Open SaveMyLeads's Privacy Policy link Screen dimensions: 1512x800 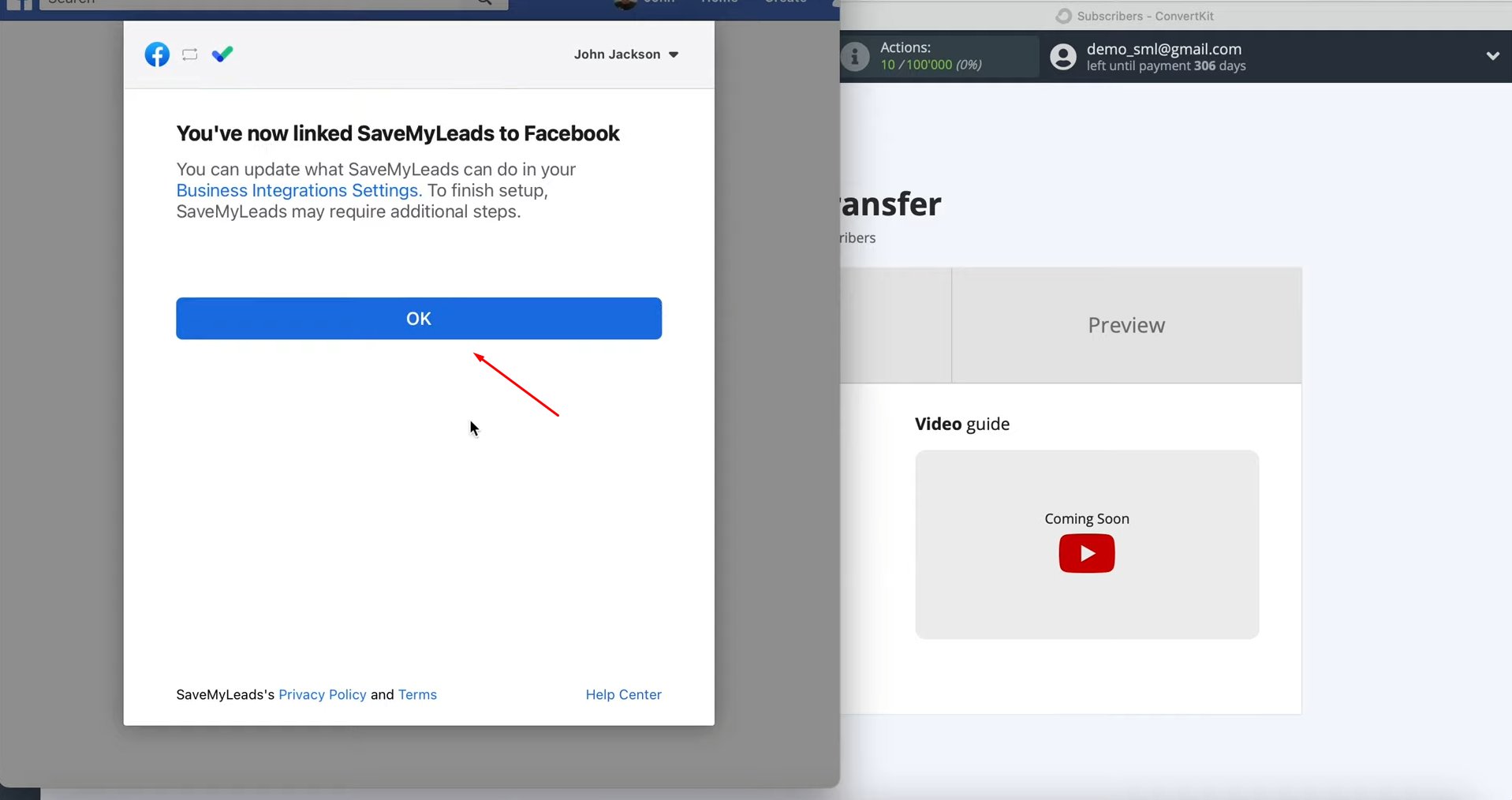coord(323,694)
